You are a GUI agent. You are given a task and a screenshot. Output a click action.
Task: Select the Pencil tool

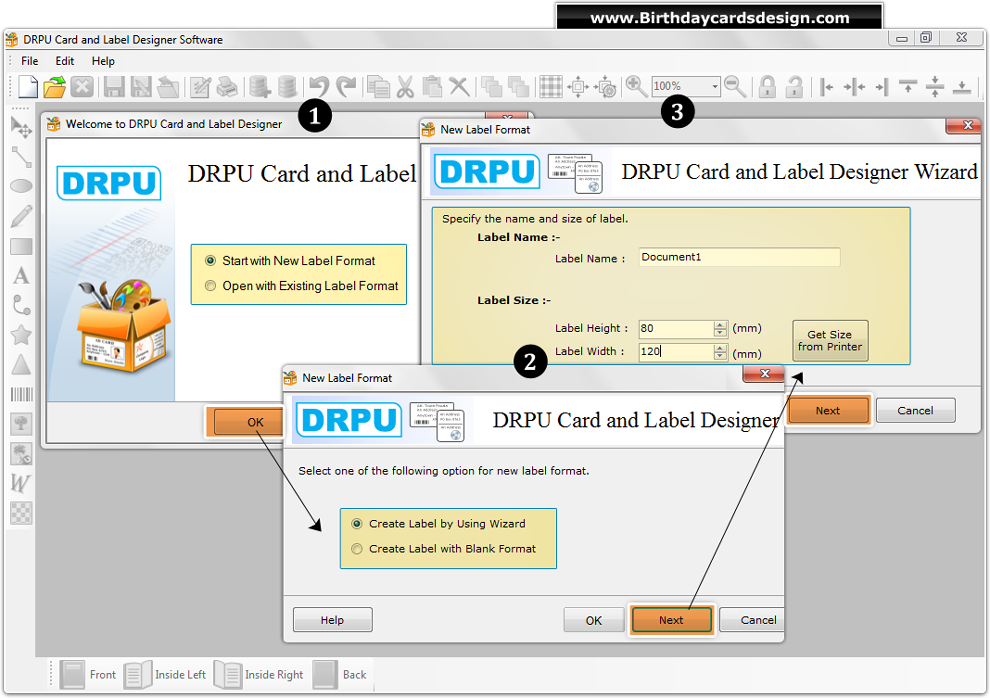tap(21, 216)
